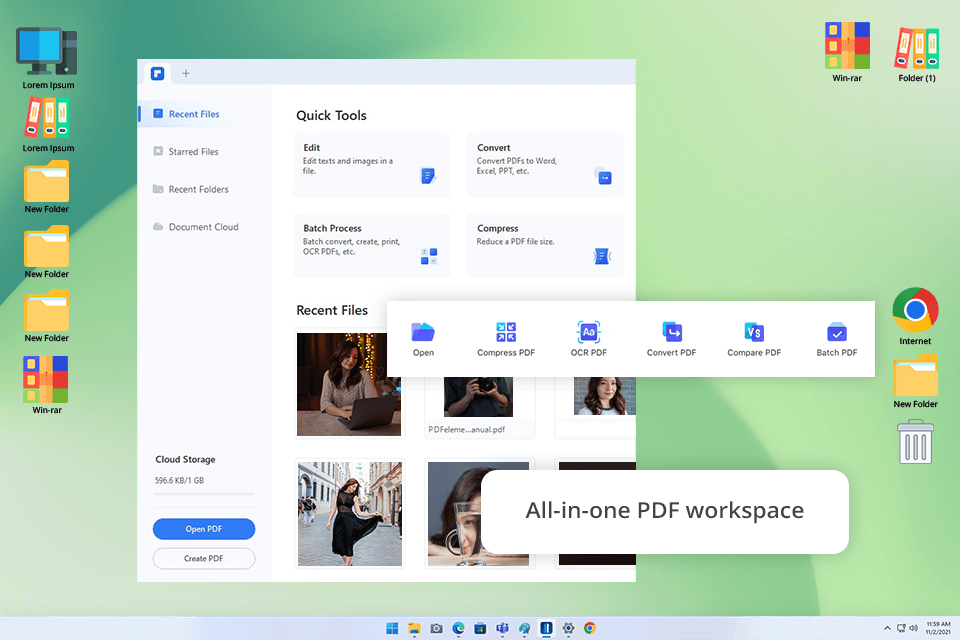Open the Lorem Ipsum binders desktop icon
The image size is (960, 640).
click(x=48, y=125)
